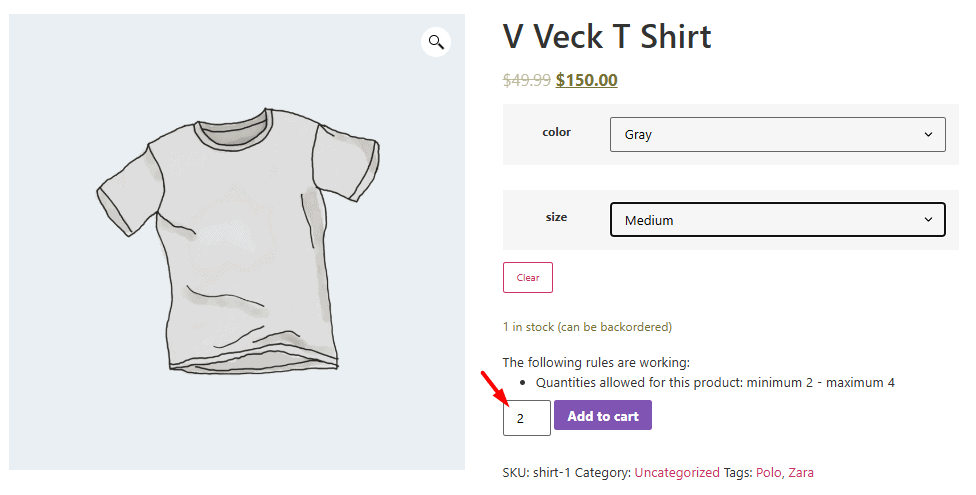The height and width of the screenshot is (495, 976).
Task: Open the size dropdown showing Medium
Action: 777,220
